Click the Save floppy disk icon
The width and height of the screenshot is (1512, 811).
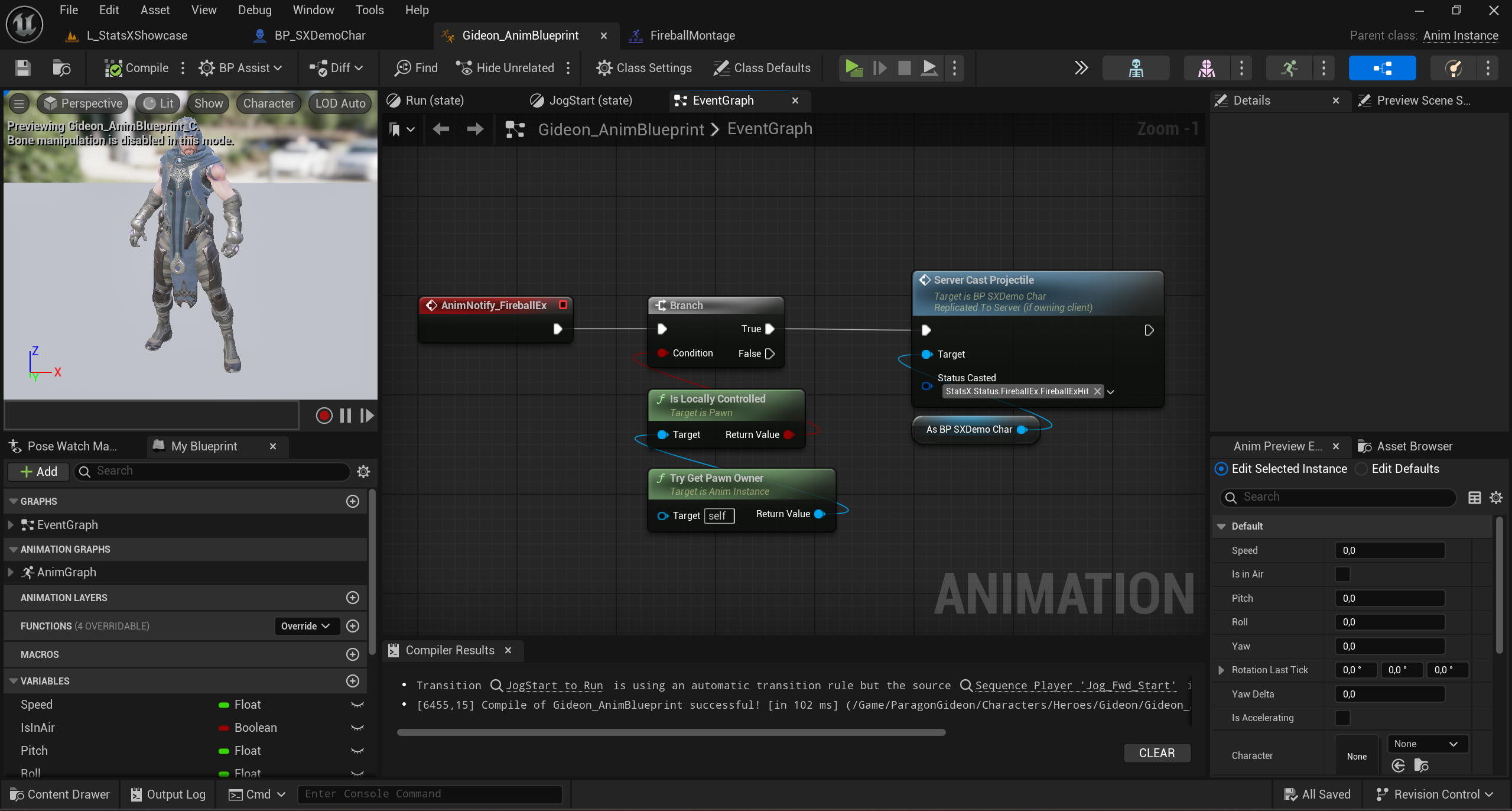point(22,68)
